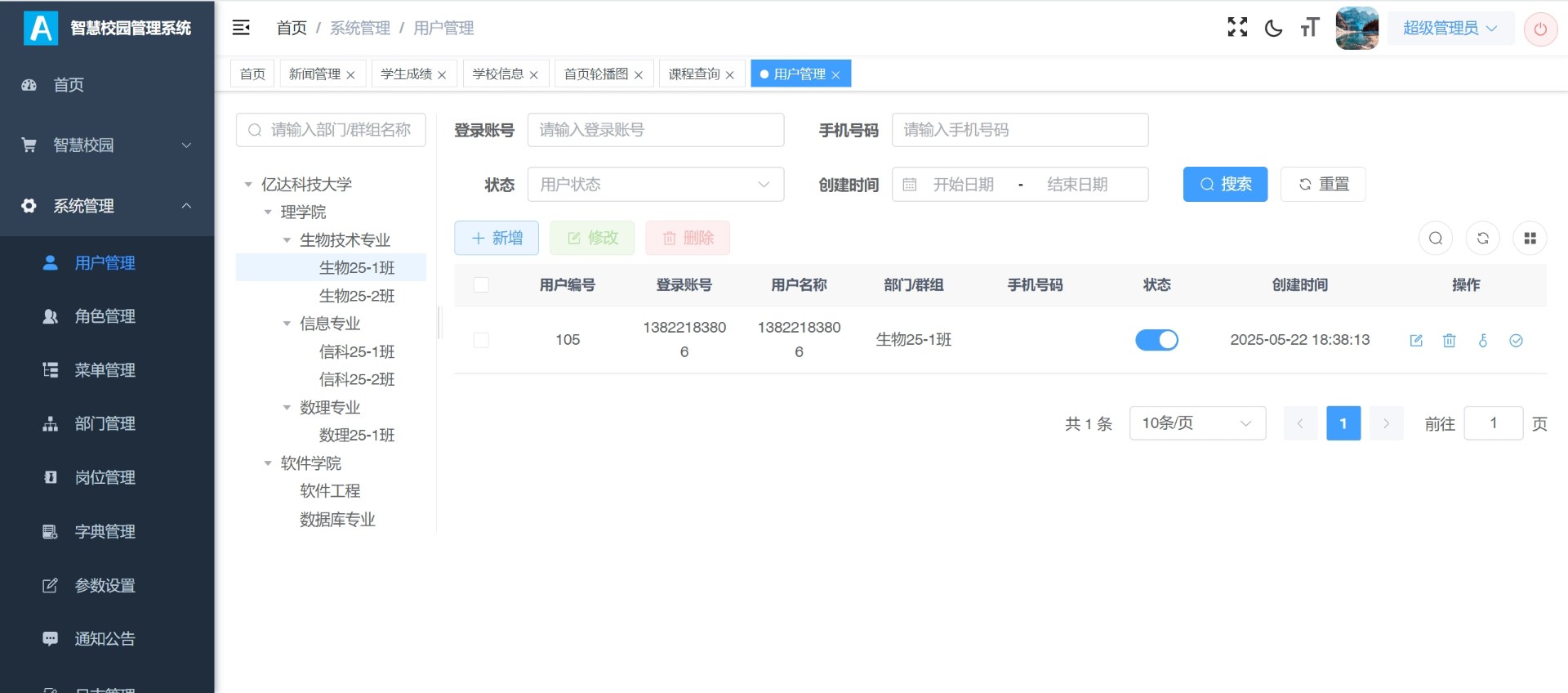Viewport: 1568px width, 693px height.
Task: Open 角色管理 in the sidebar menu
Action: coord(105,316)
